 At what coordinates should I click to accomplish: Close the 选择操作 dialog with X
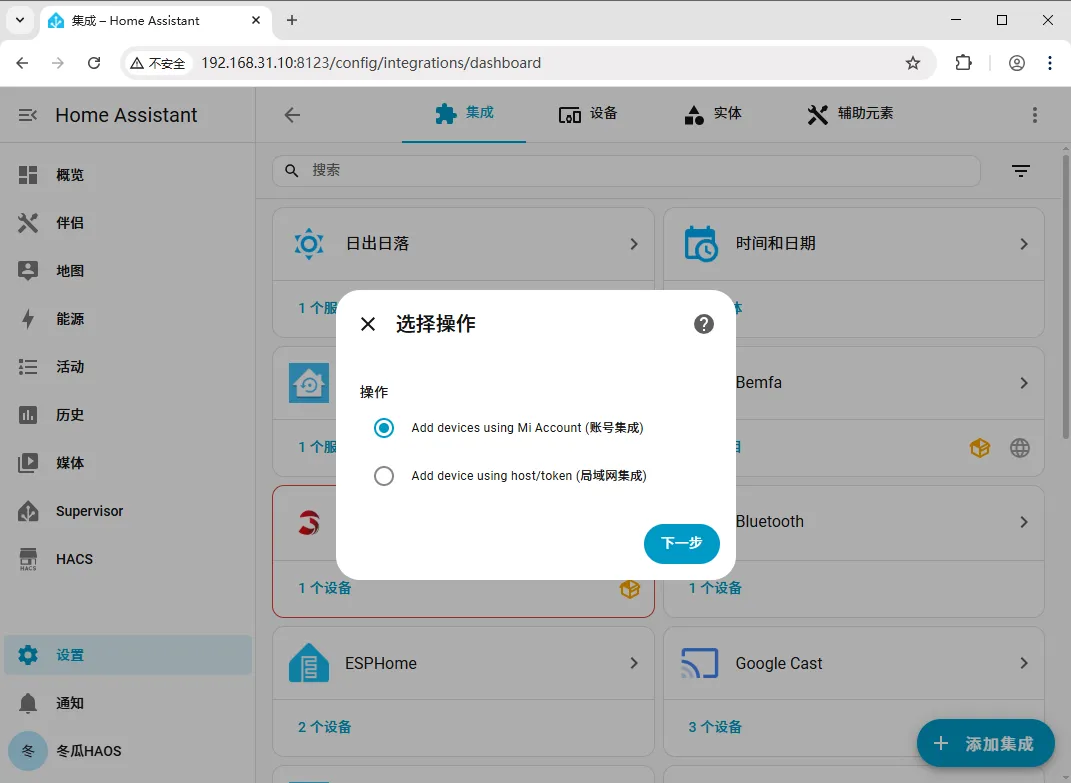click(368, 324)
